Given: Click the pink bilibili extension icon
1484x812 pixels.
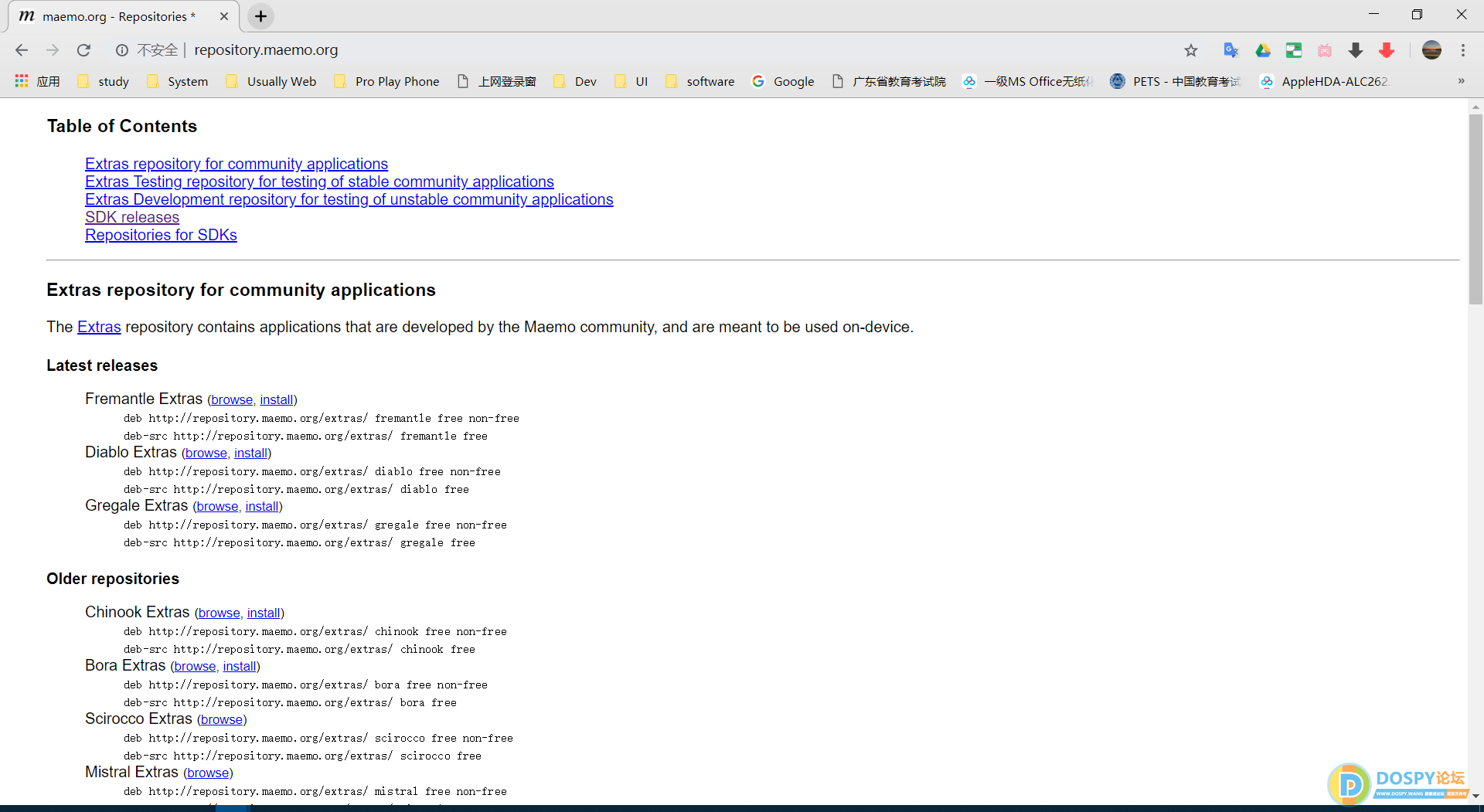Looking at the screenshot, I should point(1325,50).
